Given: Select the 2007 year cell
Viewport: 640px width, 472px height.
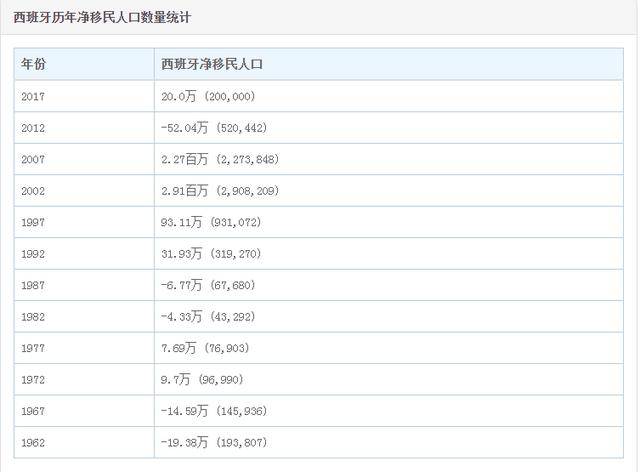Looking at the screenshot, I should click(x=84, y=159).
